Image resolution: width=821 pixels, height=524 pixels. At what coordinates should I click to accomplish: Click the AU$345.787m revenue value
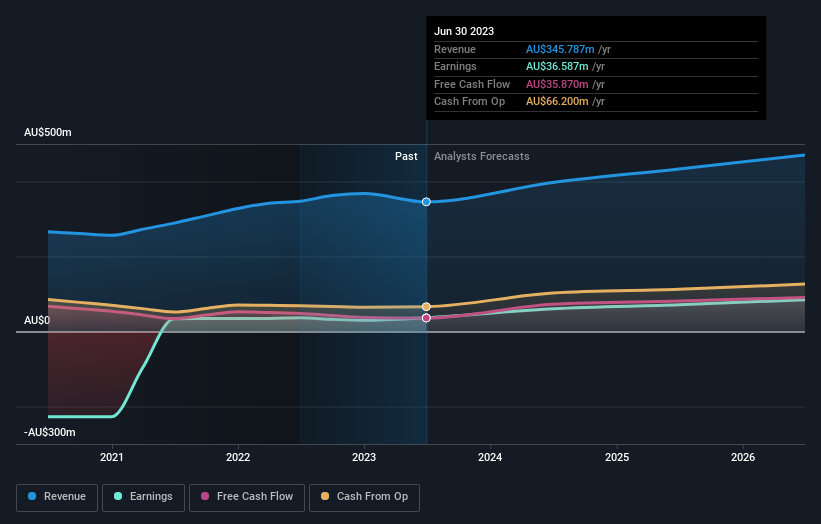pyautogui.click(x=560, y=49)
